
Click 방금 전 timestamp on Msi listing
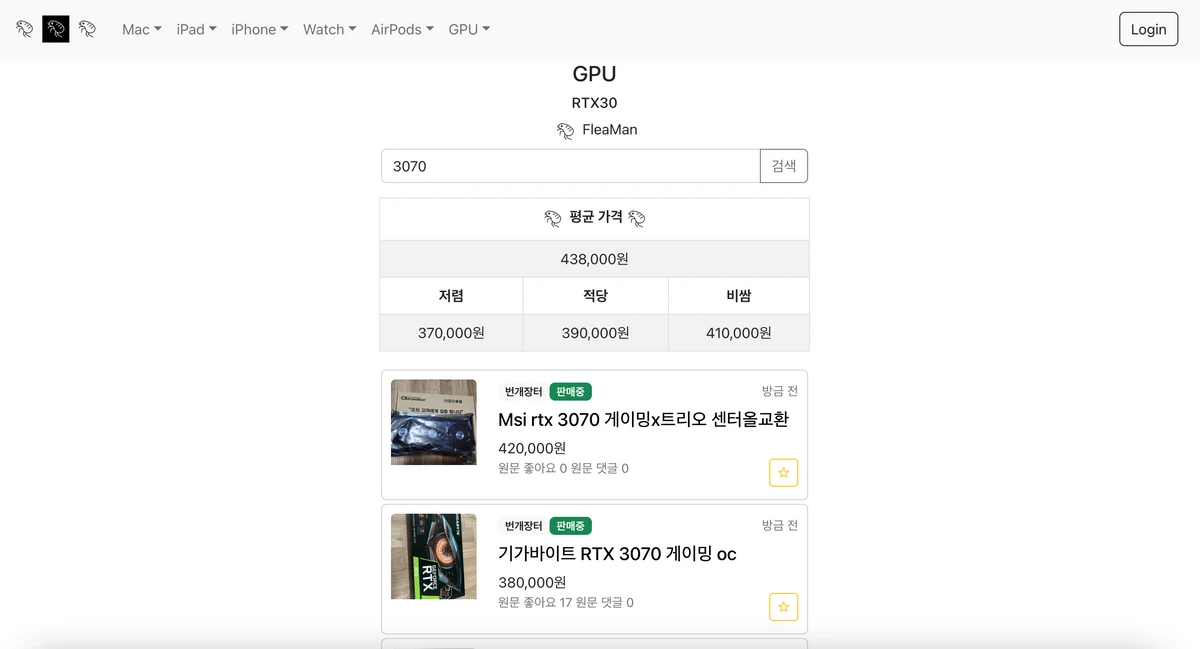[780, 391]
